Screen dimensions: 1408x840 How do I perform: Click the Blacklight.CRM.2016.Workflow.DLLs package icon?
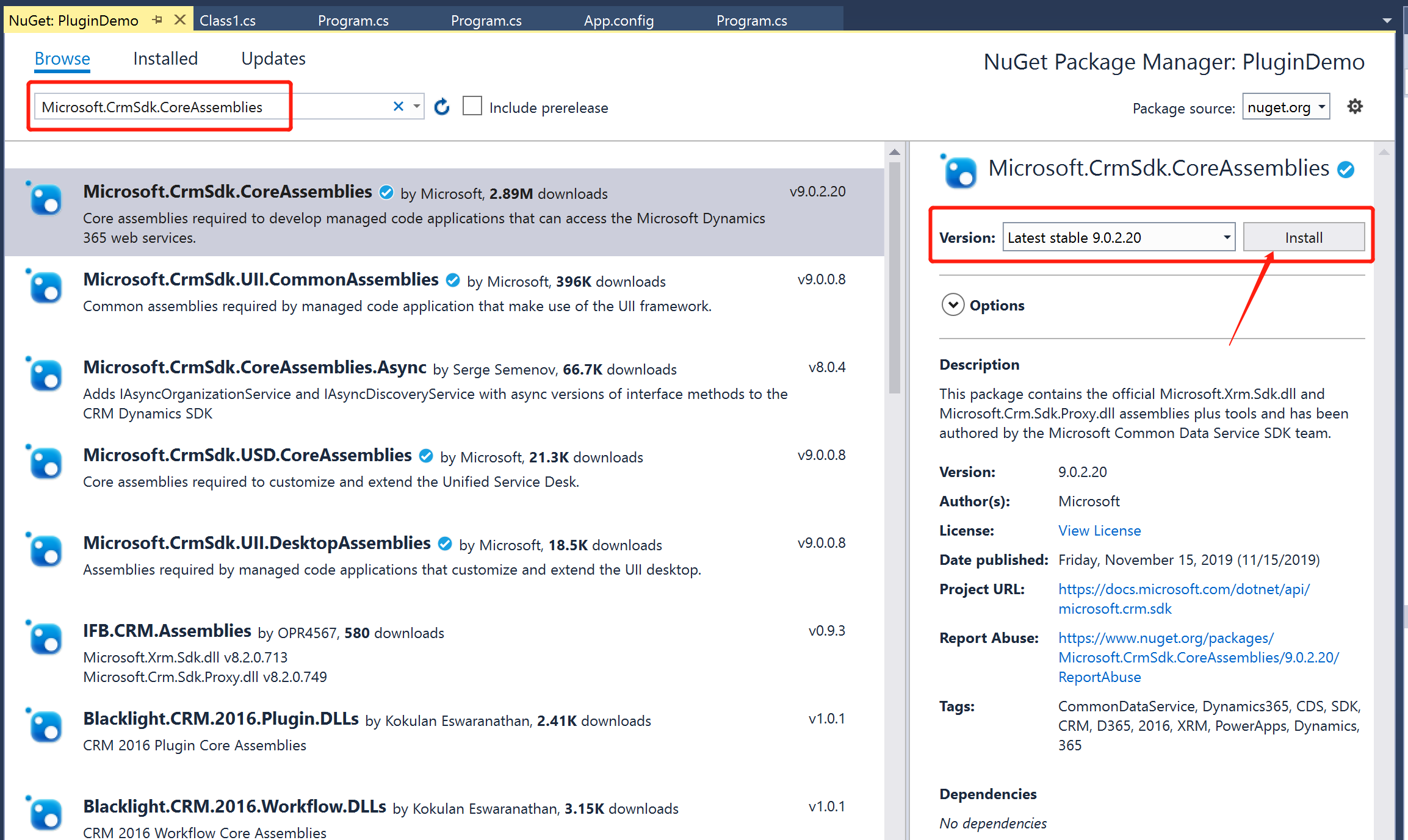[x=45, y=813]
